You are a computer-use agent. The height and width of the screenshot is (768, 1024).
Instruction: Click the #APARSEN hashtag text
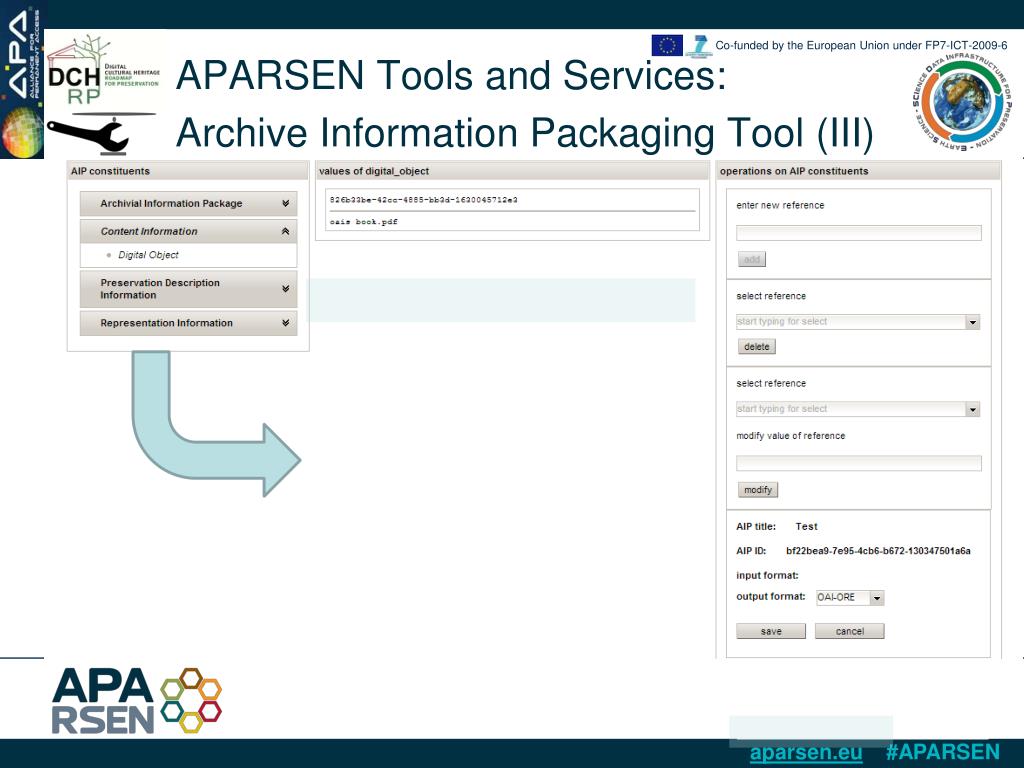coord(942,752)
